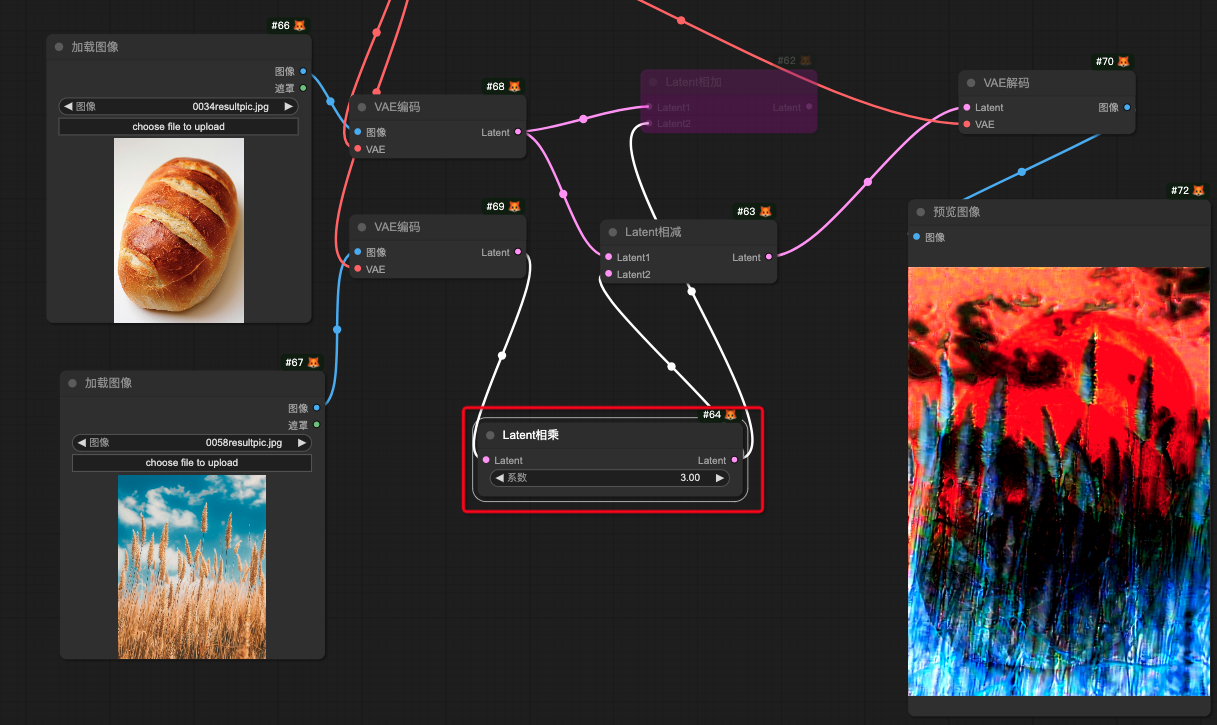Click 图像 input port of VAE编码 #68
This screenshot has height=725, width=1217.
coord(358,132)
